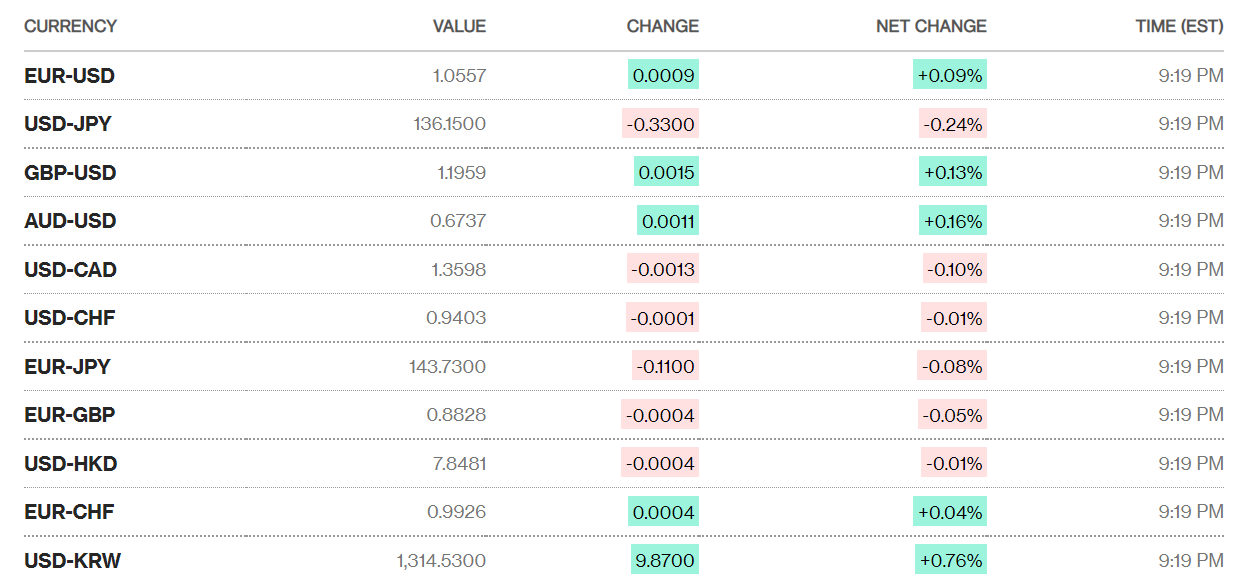Select the GBP-USD currency row label
This screenshot has width=1249, height=577.
click(70, 173)
